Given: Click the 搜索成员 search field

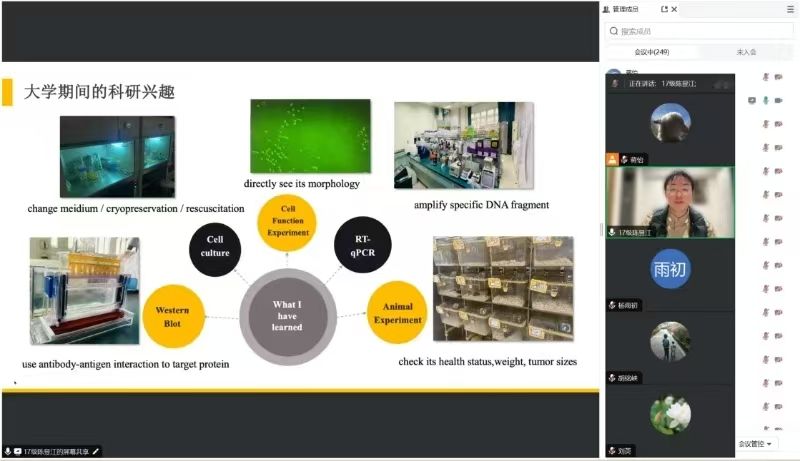Looking at the screenshot, I should (x=700, y=31).
